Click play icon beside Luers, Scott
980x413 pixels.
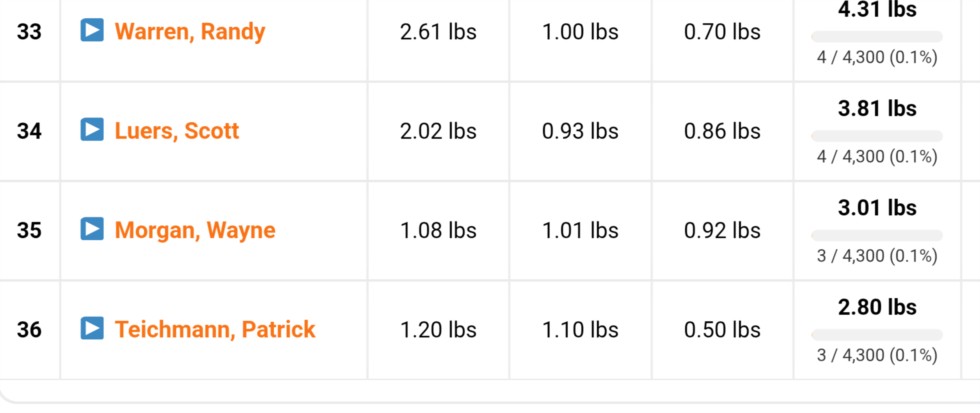92,130
